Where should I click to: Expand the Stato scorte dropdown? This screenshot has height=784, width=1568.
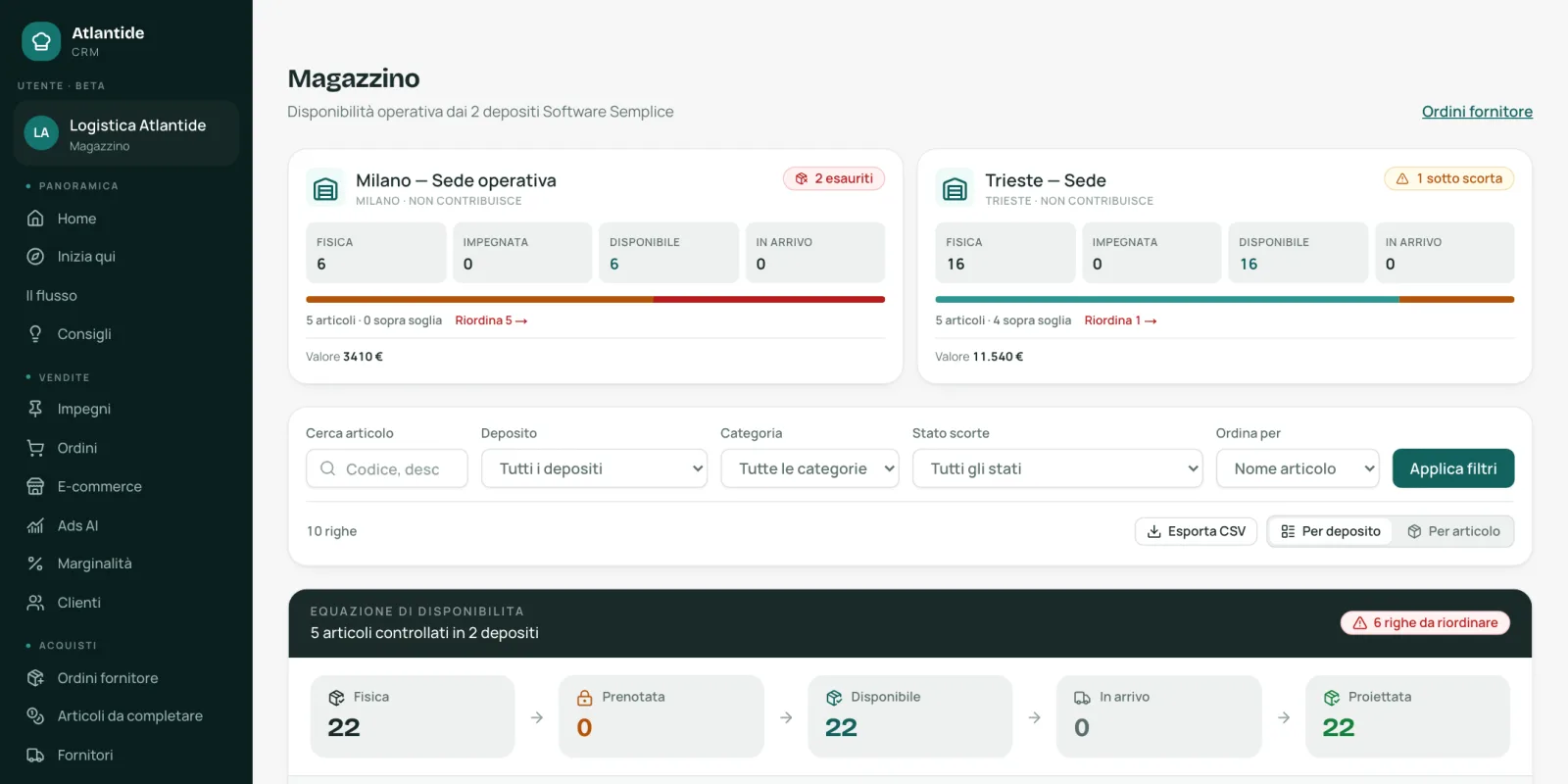1057,468
